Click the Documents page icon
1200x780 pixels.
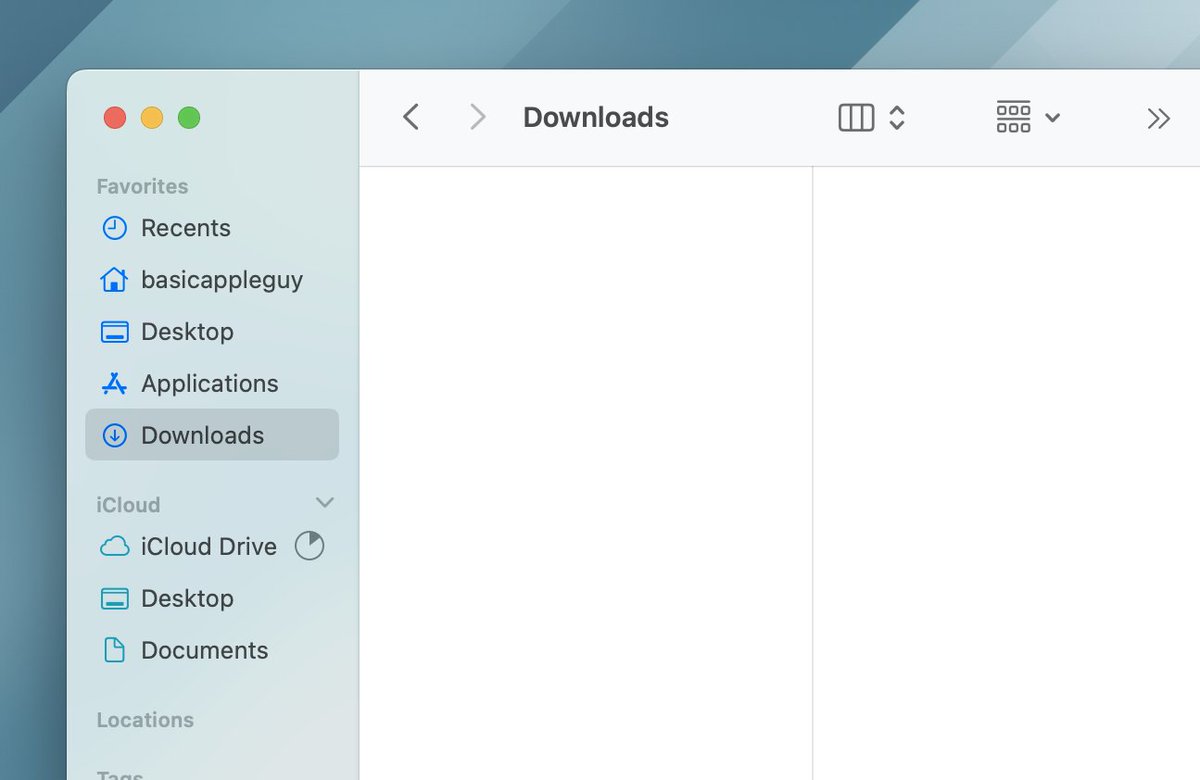tap(115, 650)
